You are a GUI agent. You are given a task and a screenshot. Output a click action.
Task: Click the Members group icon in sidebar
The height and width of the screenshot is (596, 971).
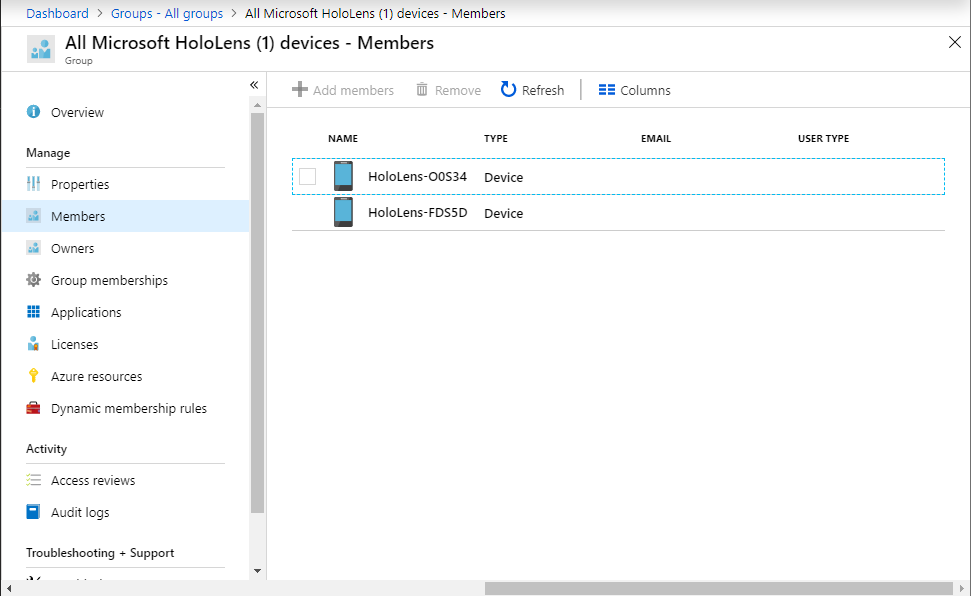pos(33,216)
